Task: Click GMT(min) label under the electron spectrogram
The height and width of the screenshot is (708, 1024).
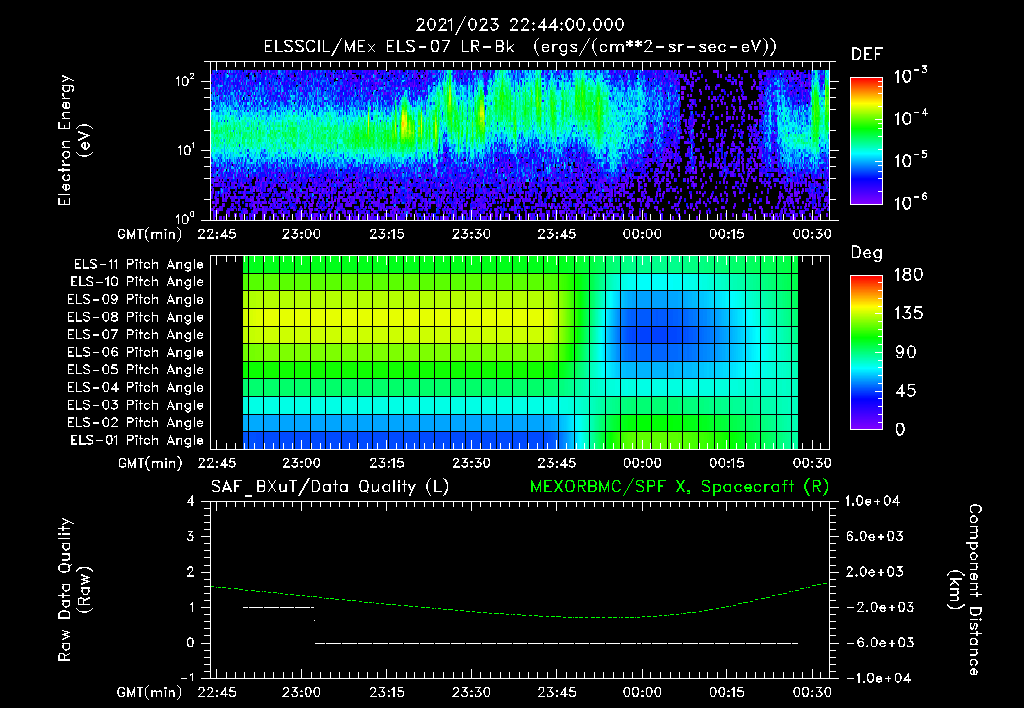Action: pos(150,234)
